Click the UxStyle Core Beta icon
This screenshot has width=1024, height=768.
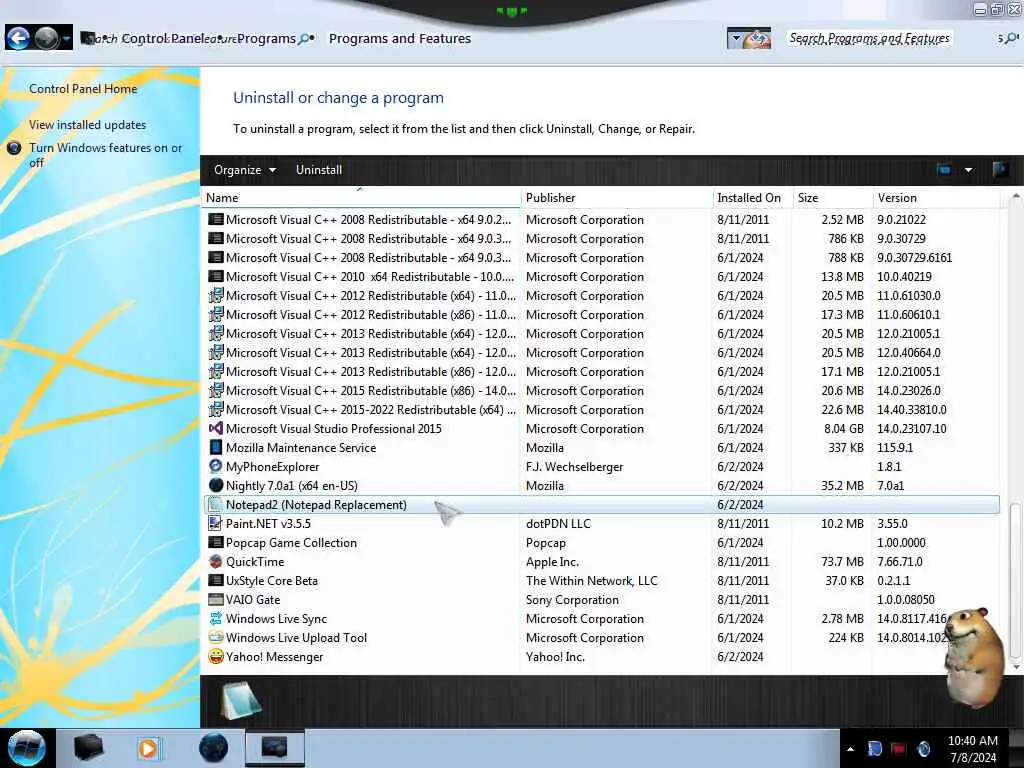[x=216, y=580]
